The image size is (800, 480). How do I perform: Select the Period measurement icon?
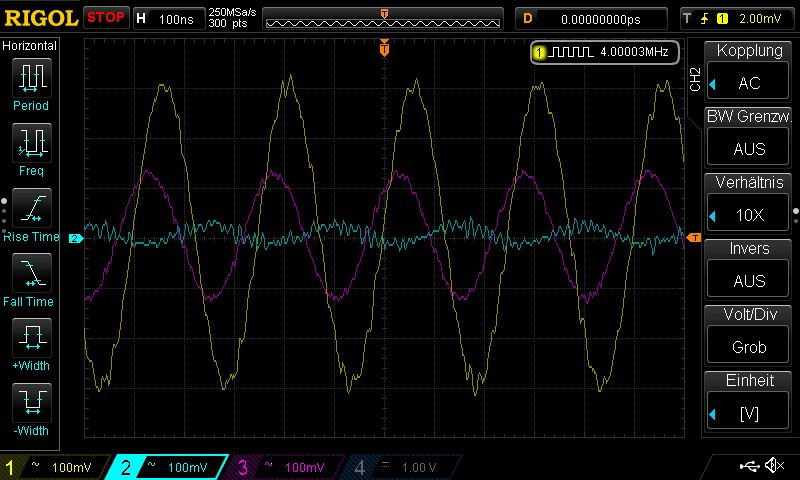[31, 76]
